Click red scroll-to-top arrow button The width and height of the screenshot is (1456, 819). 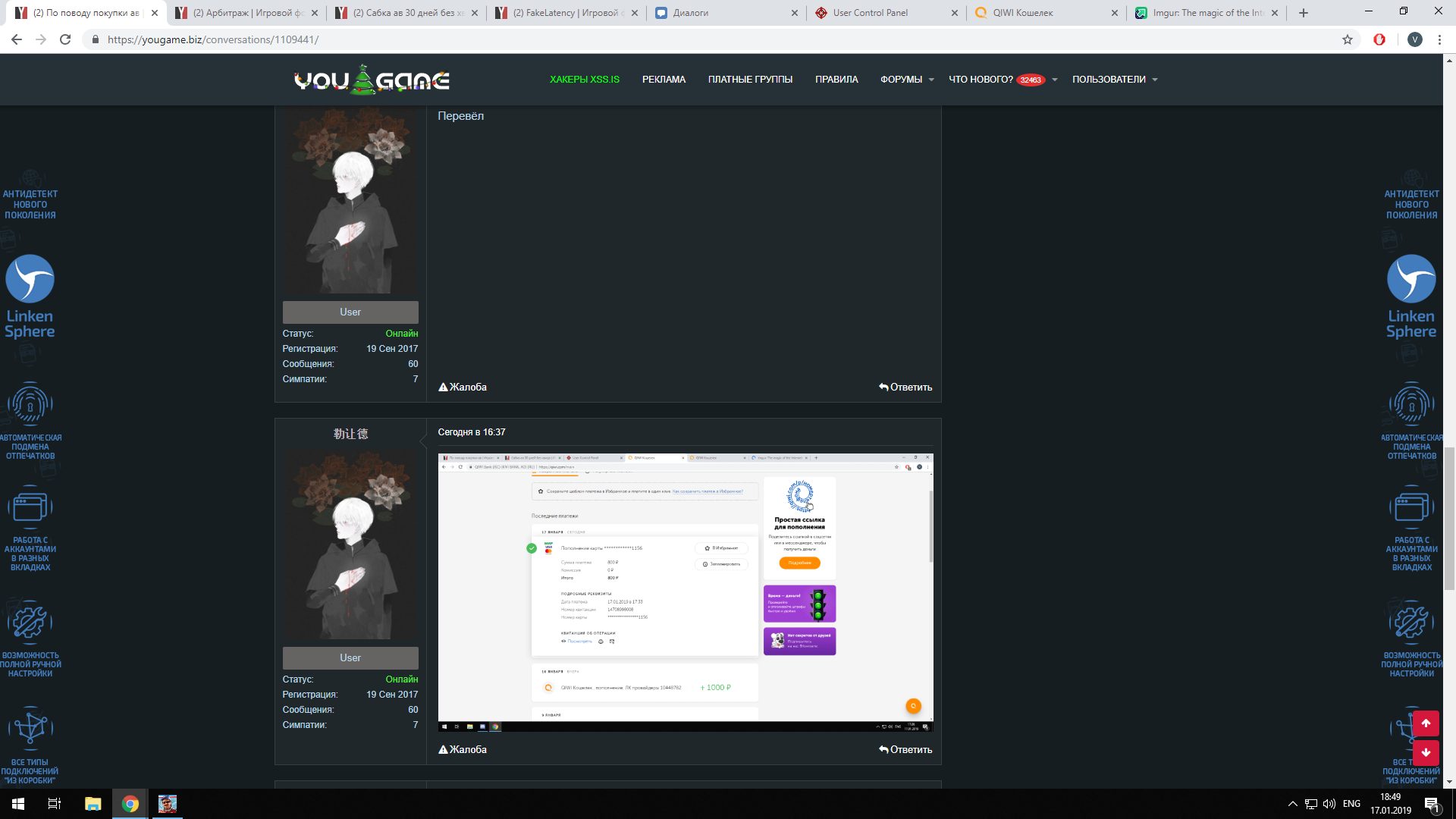tap(1426, 723)
